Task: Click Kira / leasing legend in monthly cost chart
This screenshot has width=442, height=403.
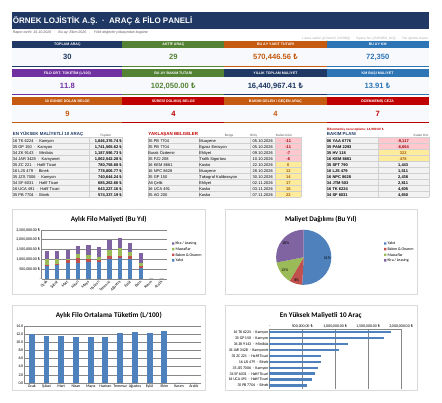Action: coord(184,243)
